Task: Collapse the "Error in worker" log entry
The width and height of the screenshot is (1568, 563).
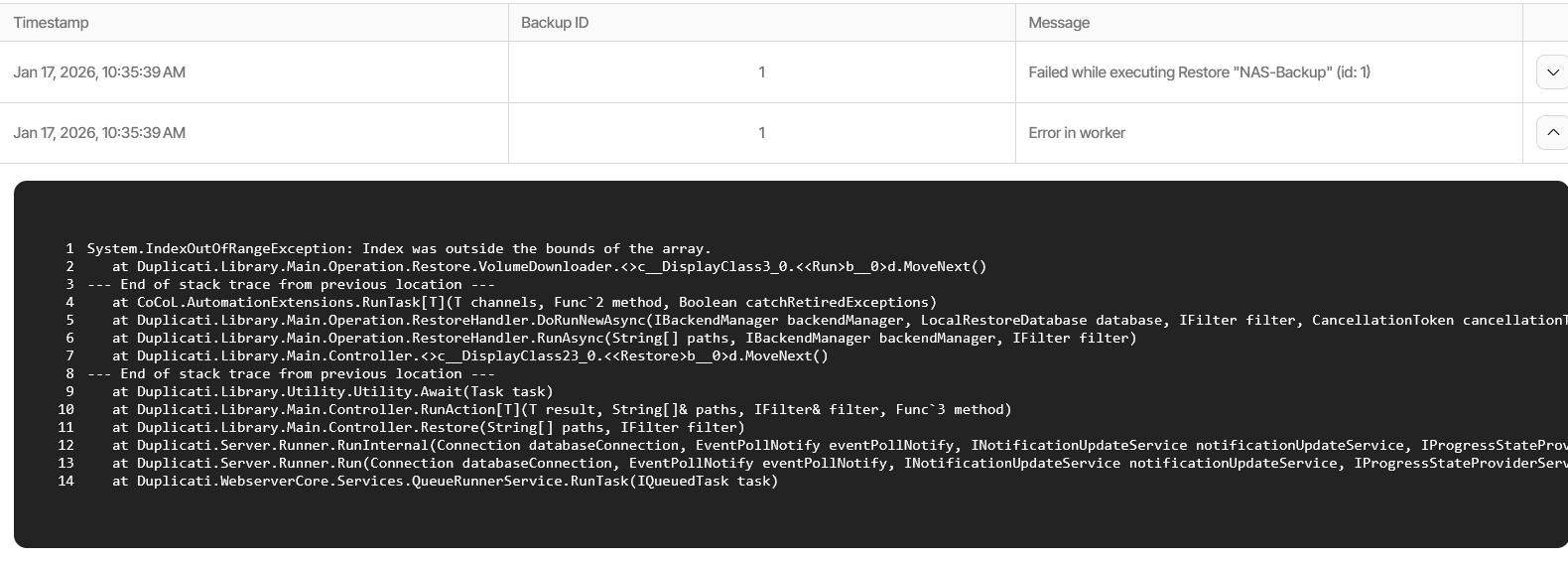Action: [x=1552, y=133]
